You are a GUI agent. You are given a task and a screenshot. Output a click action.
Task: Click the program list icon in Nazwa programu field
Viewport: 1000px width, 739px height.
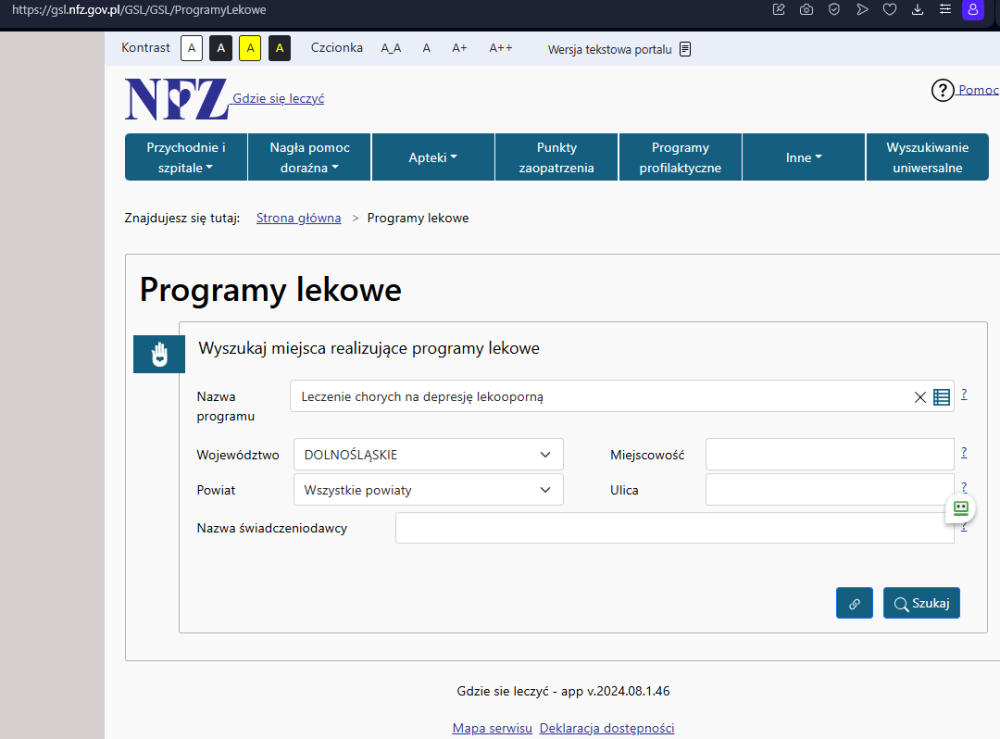941,397
